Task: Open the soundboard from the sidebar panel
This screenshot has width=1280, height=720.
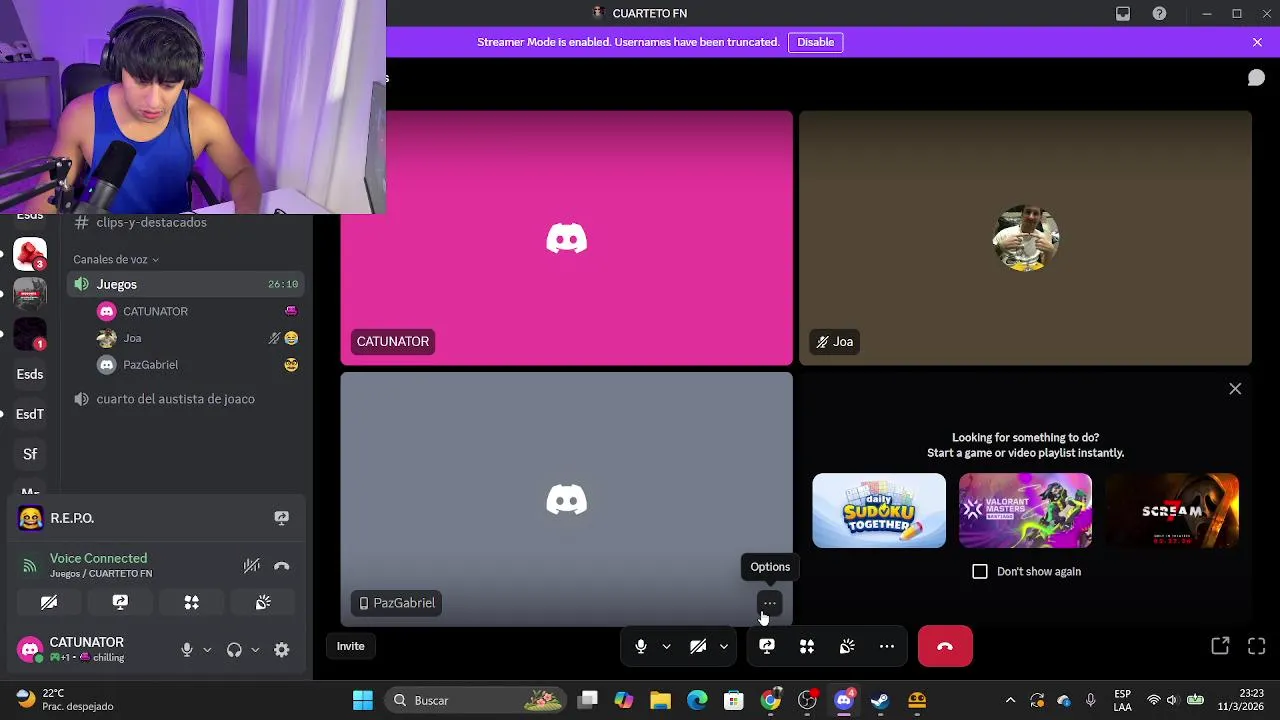Action: point(263,602)
